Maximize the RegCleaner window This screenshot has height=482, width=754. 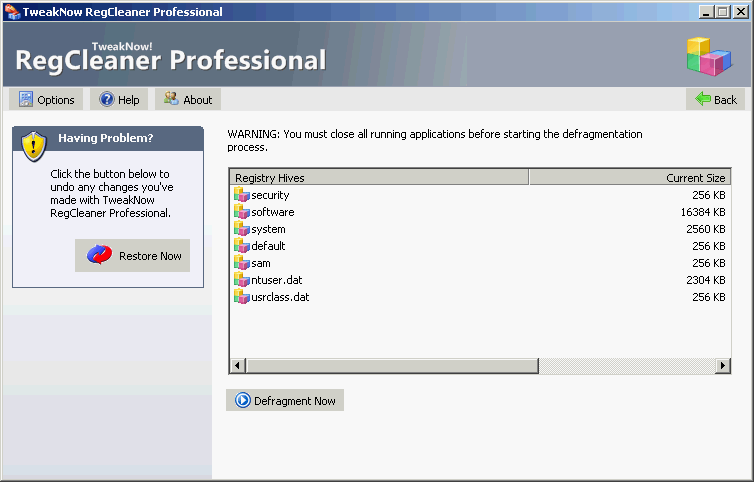tap(723, 12)
